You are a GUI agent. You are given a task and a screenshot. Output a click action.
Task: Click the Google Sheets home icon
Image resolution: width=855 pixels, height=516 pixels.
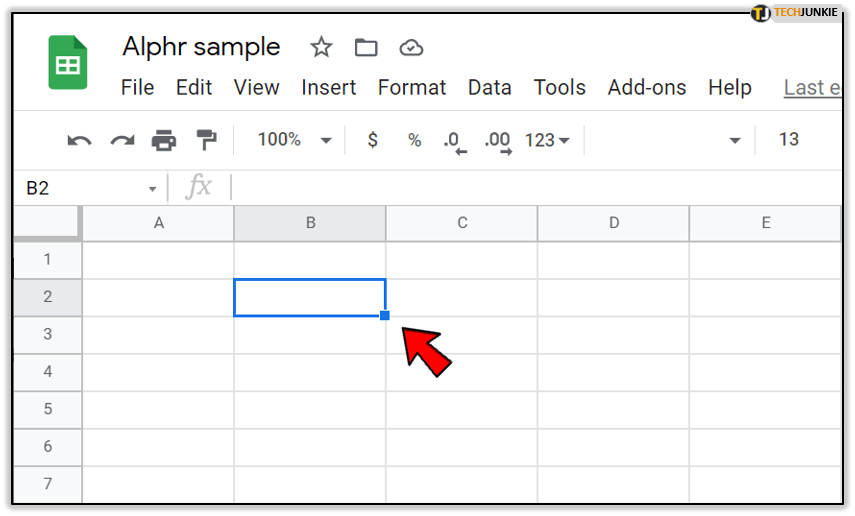coord(68,63)
